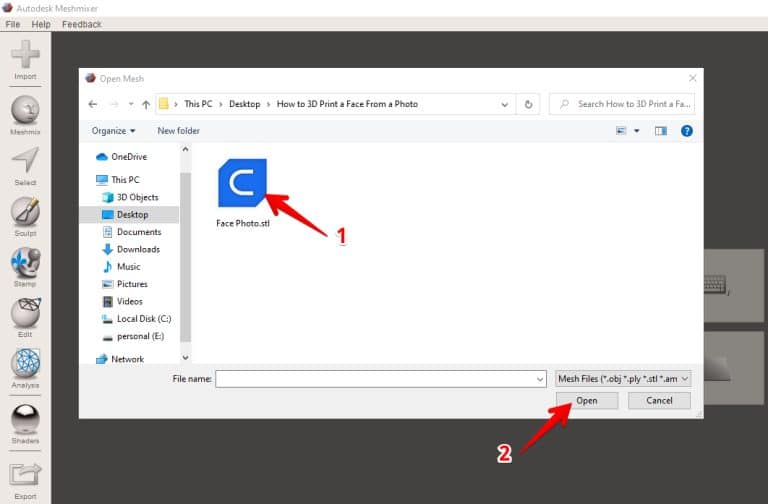Activate the Sculpt tool
768x504 pixels.
tap(25, 212)
